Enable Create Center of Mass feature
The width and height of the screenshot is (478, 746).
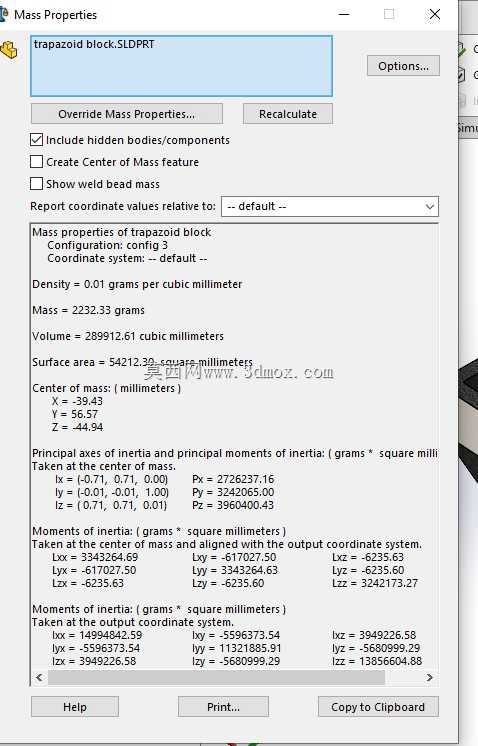coord(37,162)
